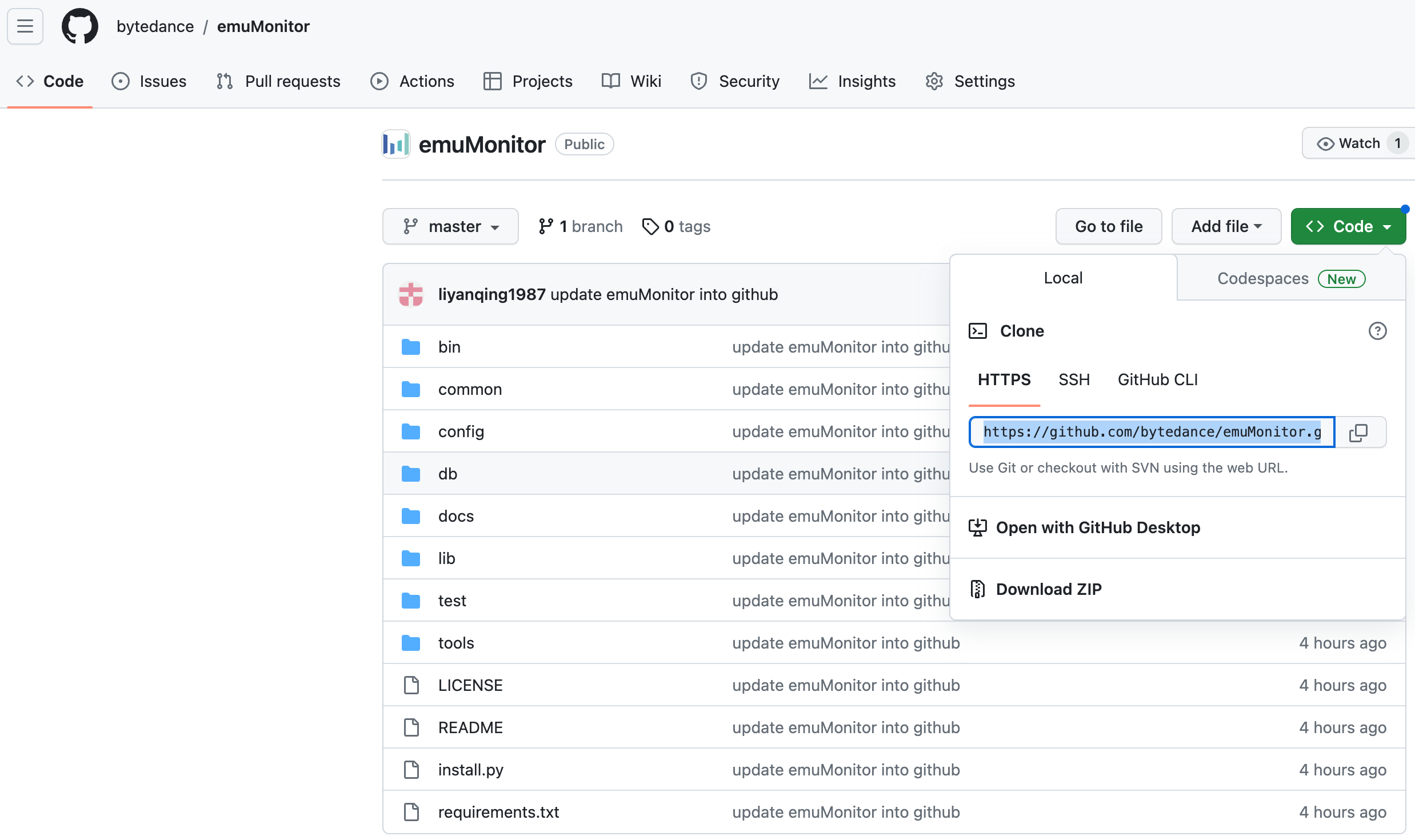Click the emuMonitor repository title heading
1415x840 pixels.
coord(482,145)
